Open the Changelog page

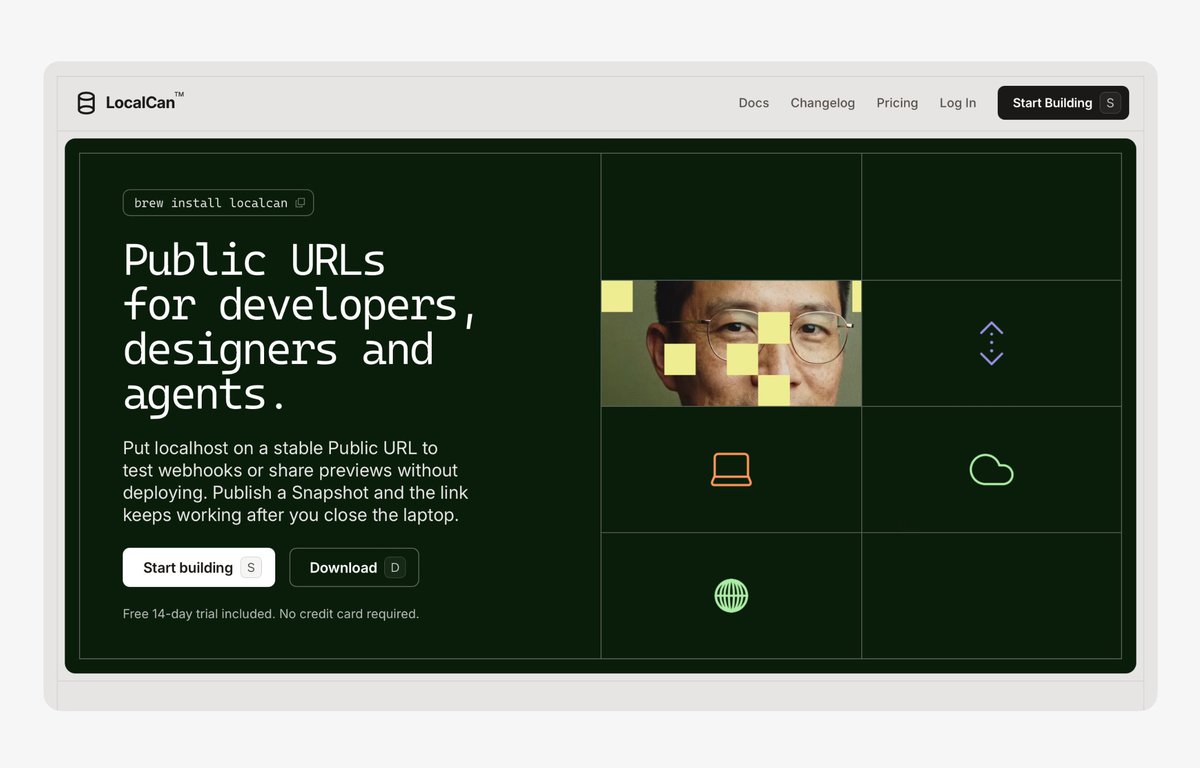click(823, 103)
